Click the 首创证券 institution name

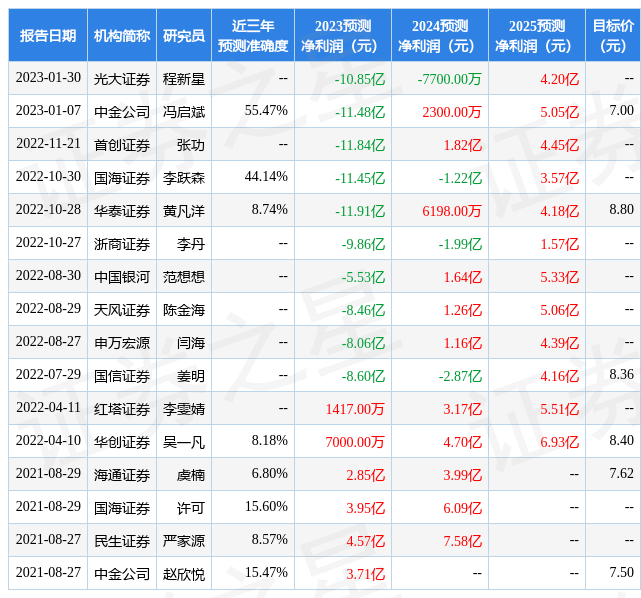[122, 145]
